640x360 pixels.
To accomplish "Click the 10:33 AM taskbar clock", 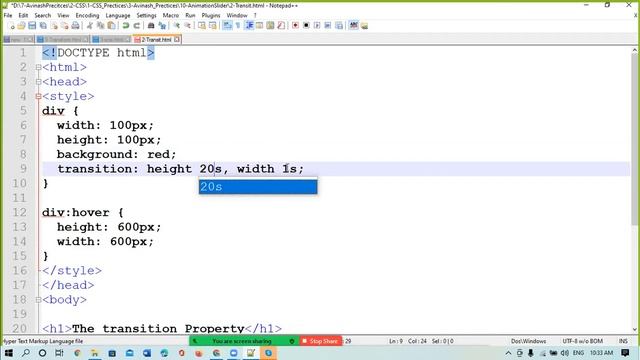I will pyautogui.click(x=601, y=353).
